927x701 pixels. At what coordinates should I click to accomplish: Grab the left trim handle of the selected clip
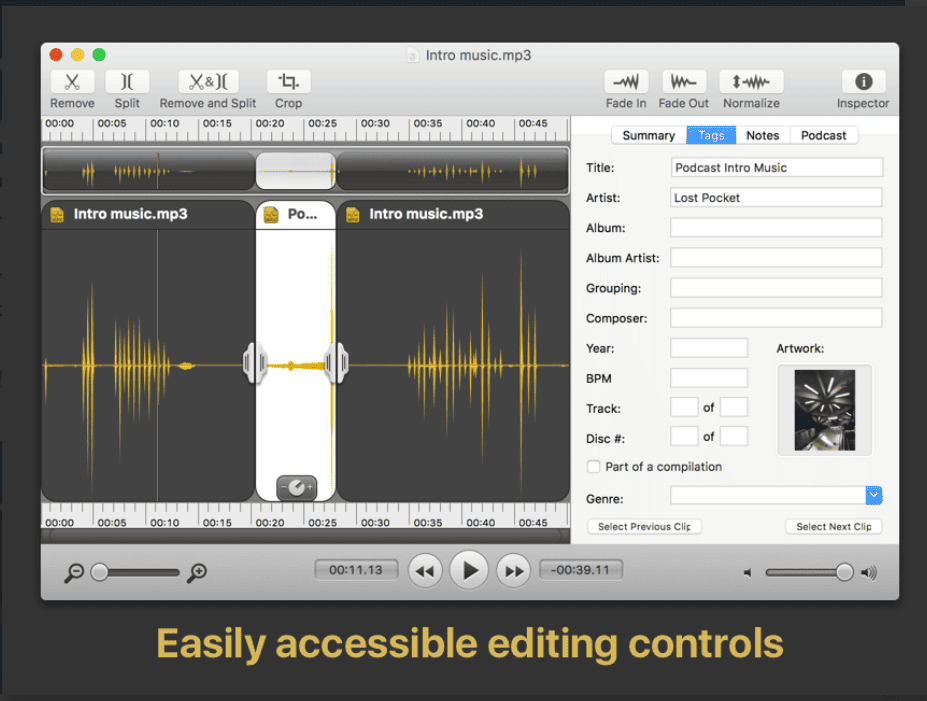[x=255, y=362]
